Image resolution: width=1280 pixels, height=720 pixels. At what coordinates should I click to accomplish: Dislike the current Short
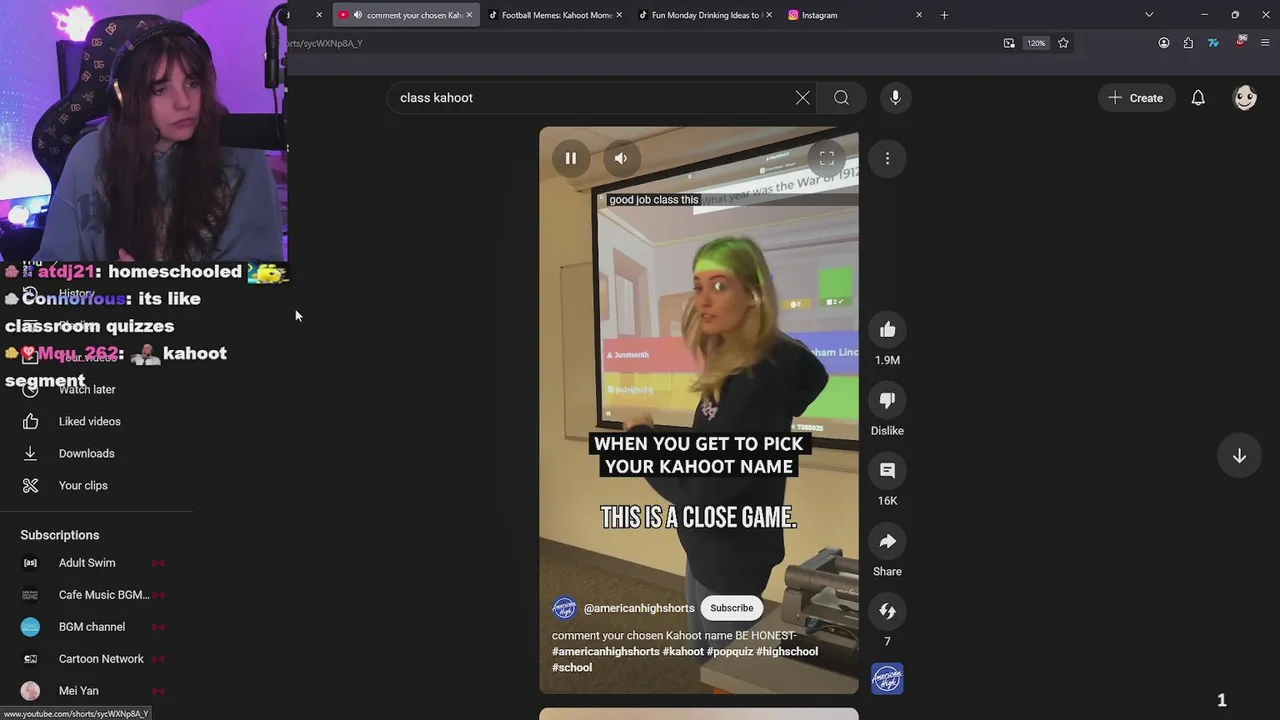[x=887, y=400]
